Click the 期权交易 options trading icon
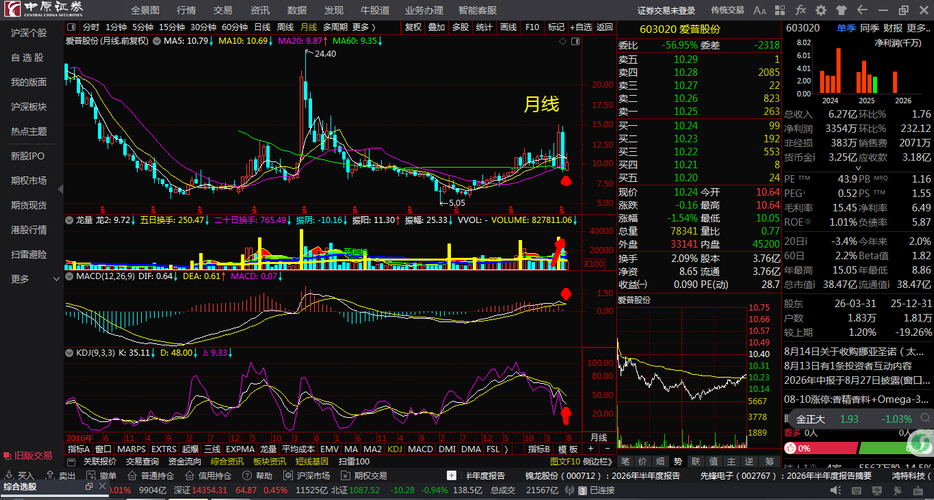This screenshot has width=934, height=500. point(344,476)
